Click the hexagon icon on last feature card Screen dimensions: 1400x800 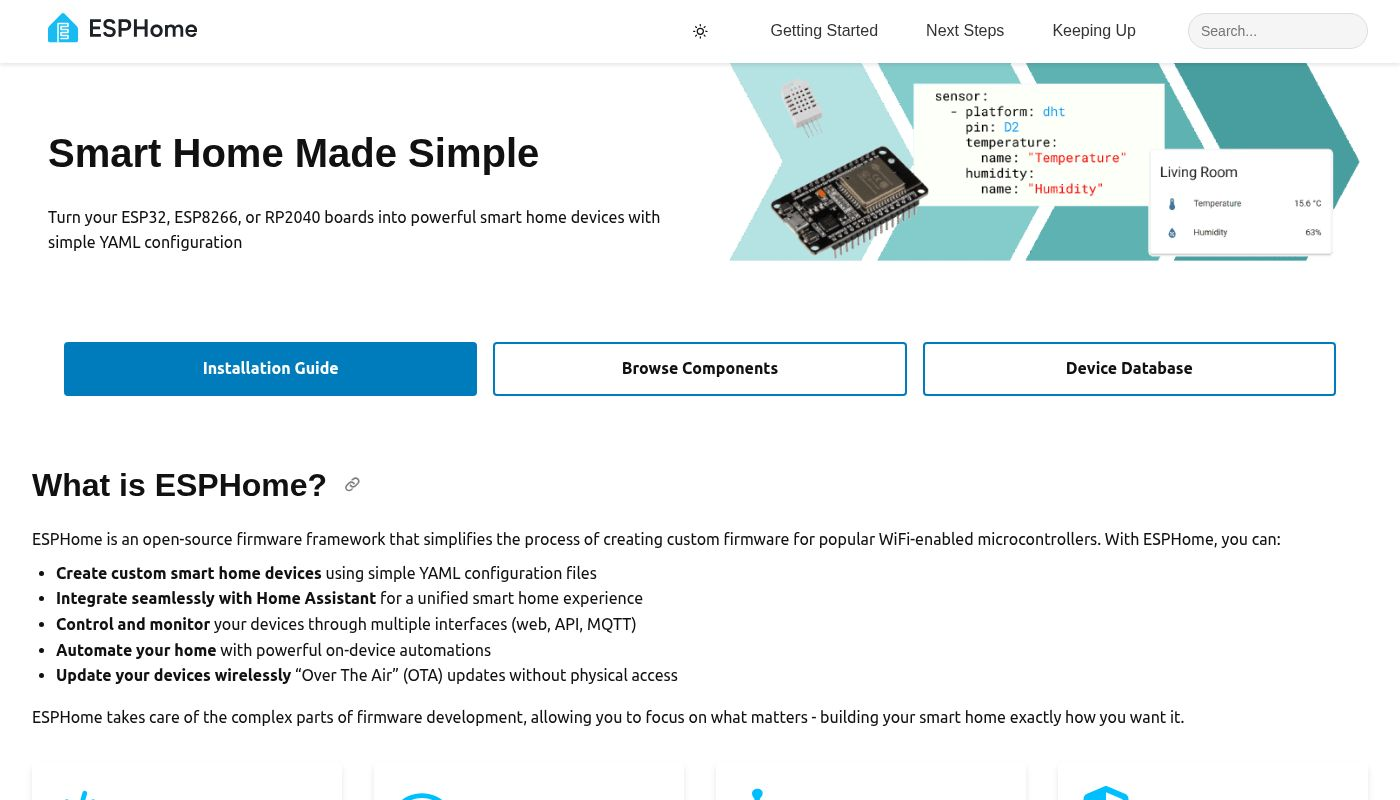(x=1105, y=794)
